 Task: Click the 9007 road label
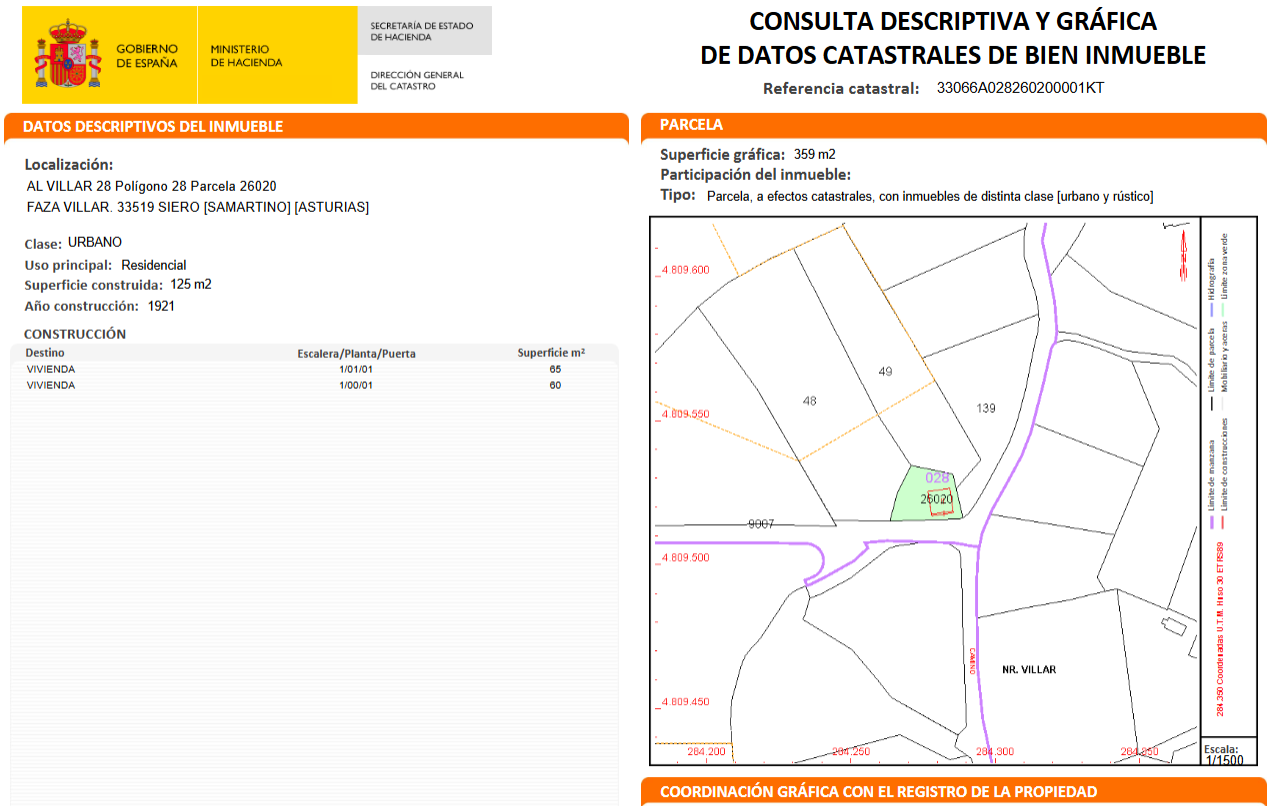(761, 523)
